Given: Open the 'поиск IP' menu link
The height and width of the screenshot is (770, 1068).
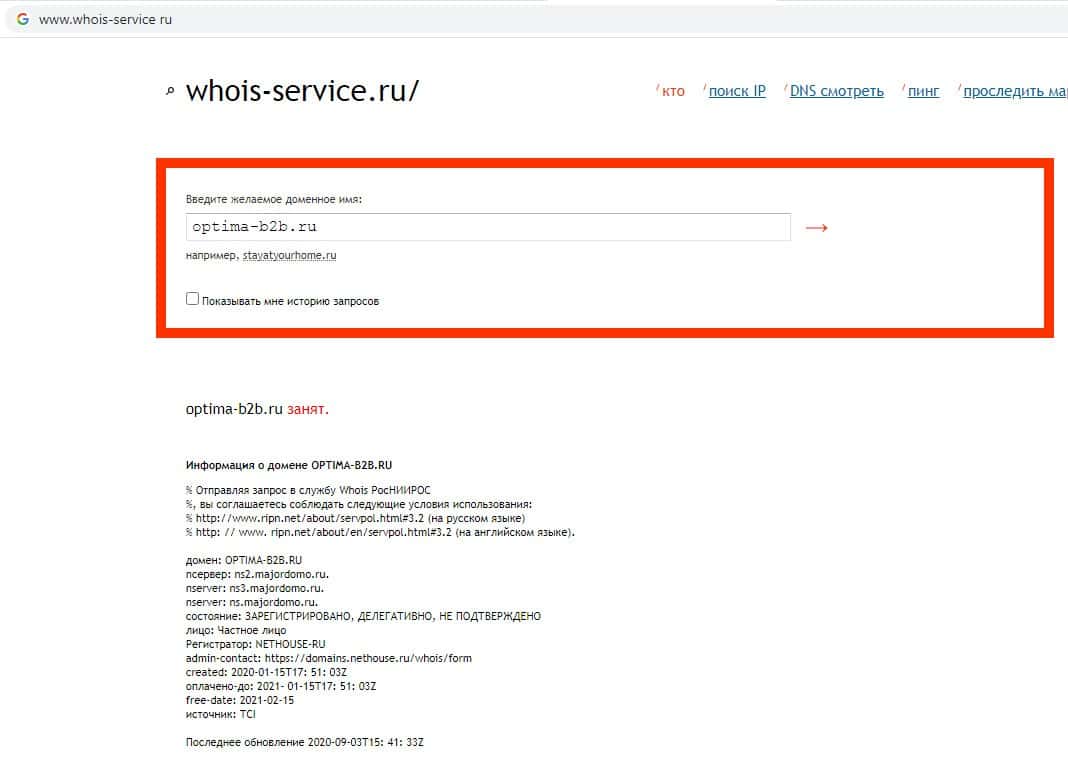Looking at the screenshot, I should 737,91.
